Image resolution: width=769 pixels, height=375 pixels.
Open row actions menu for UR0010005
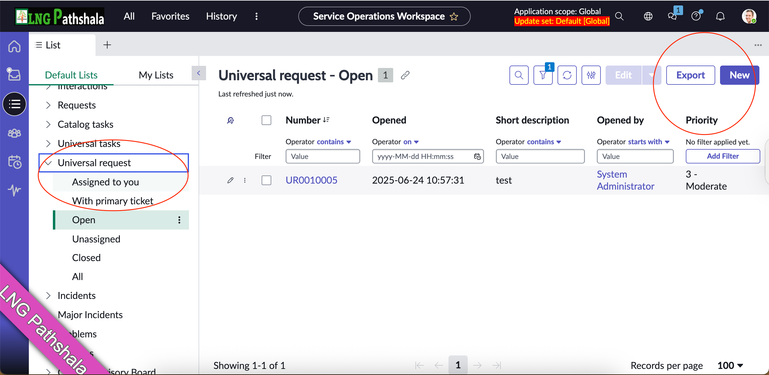(x=245, y=180)
